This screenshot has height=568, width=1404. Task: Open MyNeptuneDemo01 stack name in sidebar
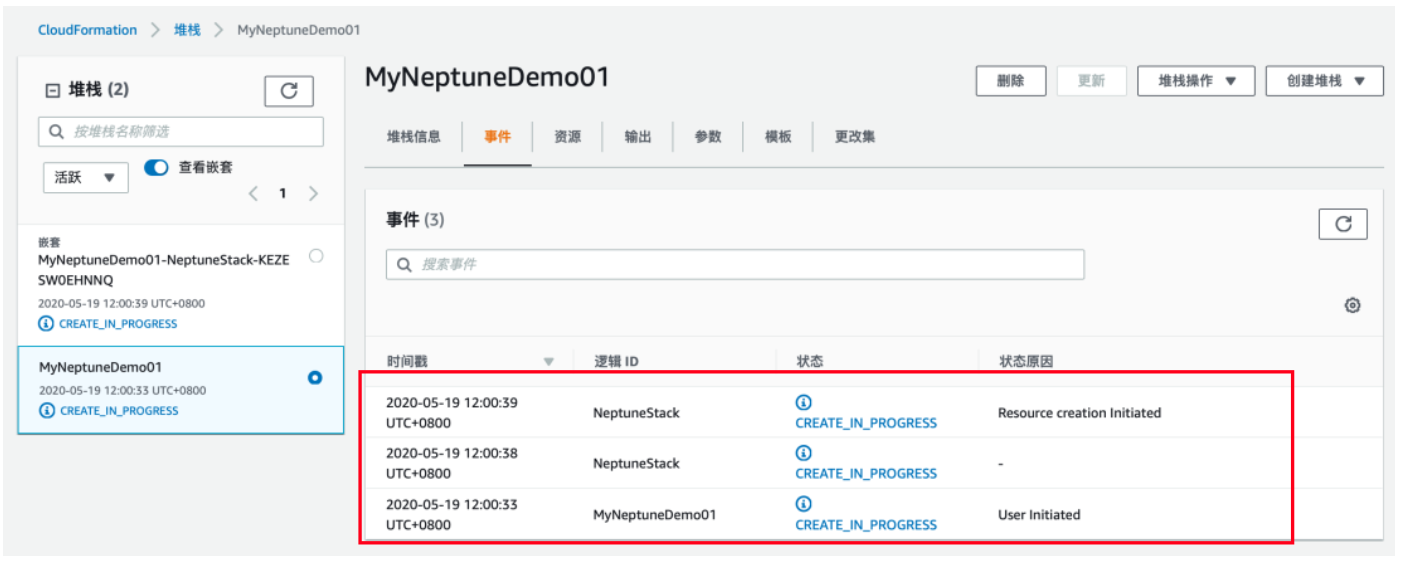[100, 367]
